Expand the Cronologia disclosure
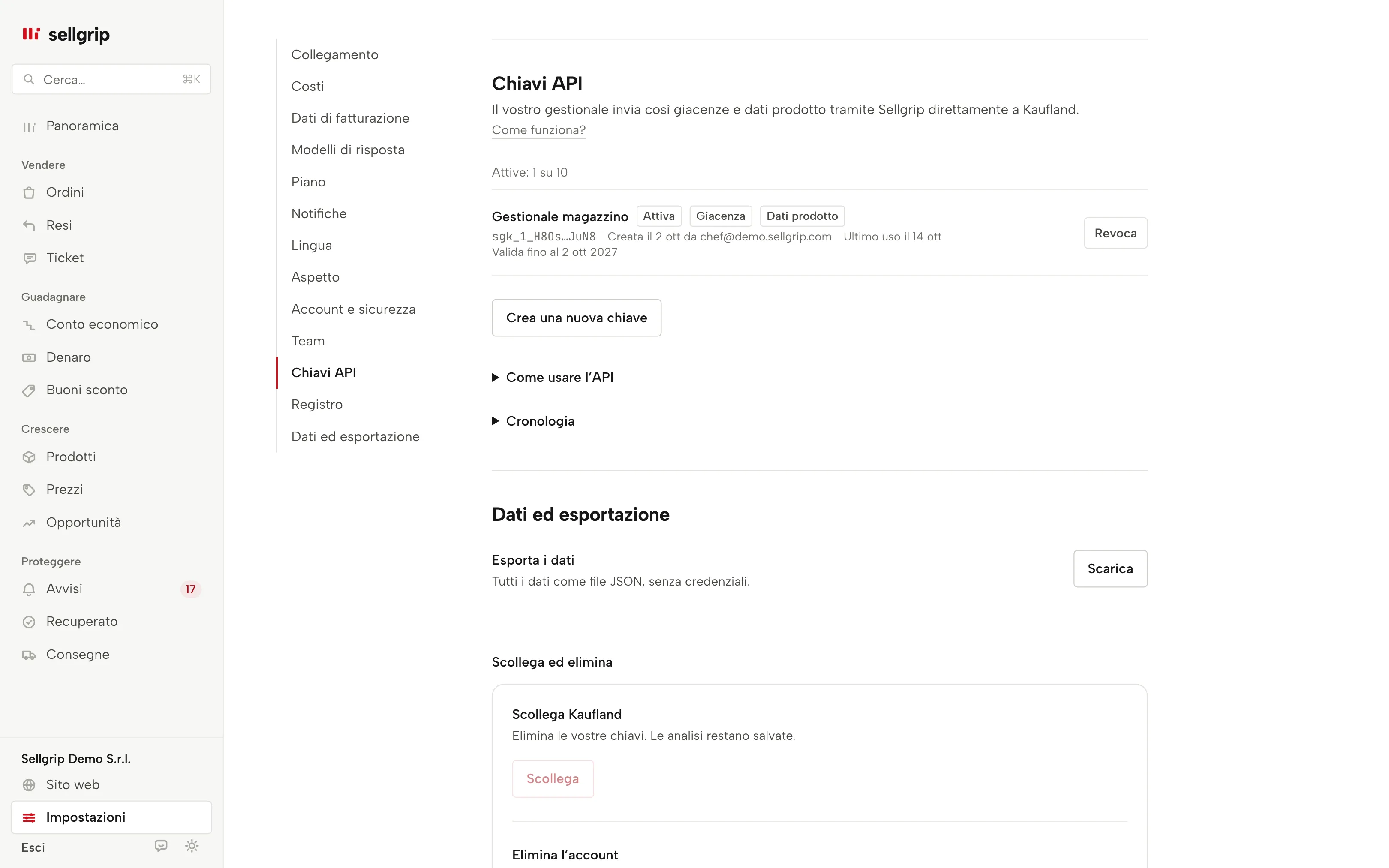Screen dimensions: 1389x868 click(533, 421)
